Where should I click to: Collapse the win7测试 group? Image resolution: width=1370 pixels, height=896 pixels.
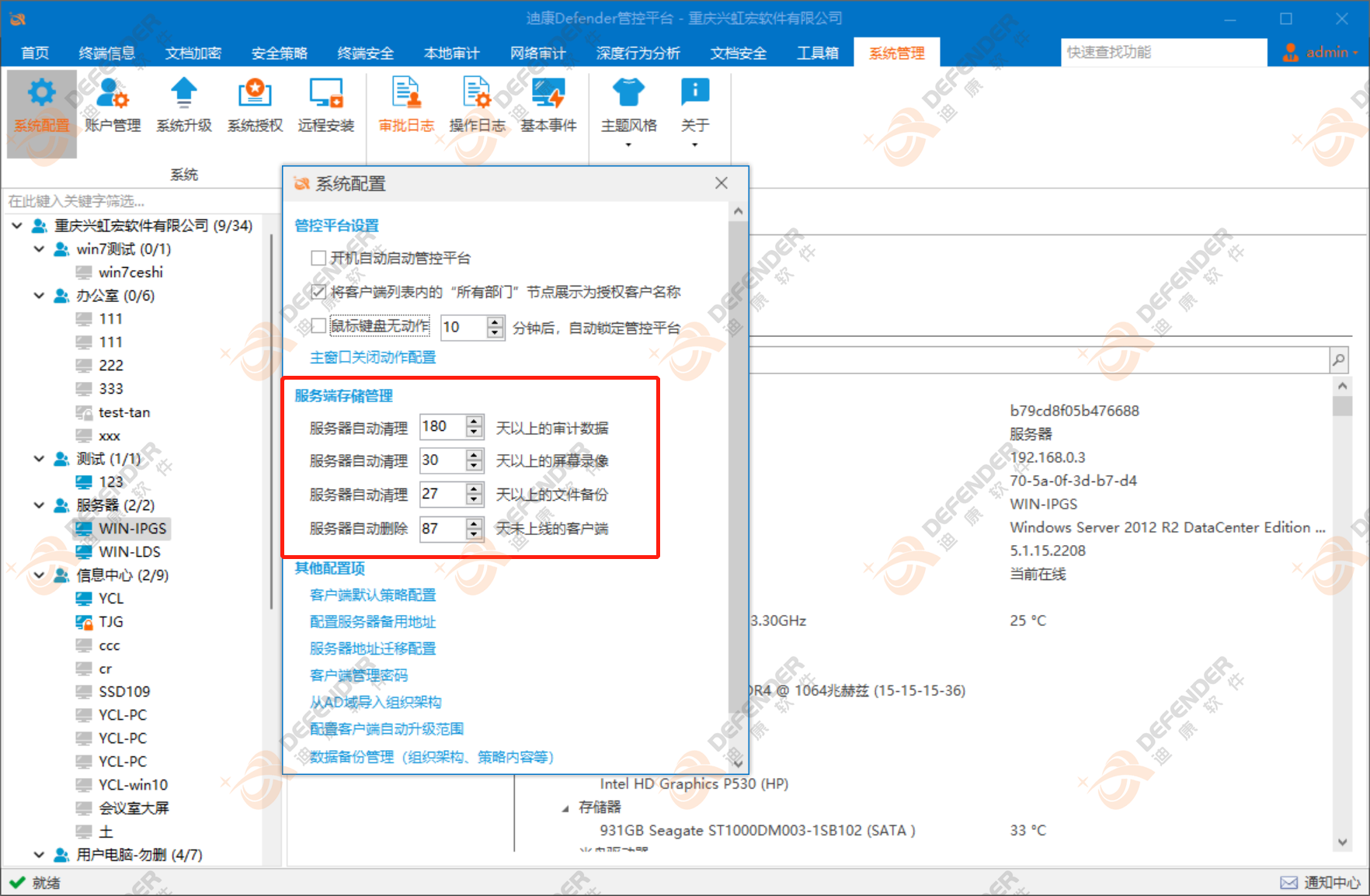click(x=39, y=249)
